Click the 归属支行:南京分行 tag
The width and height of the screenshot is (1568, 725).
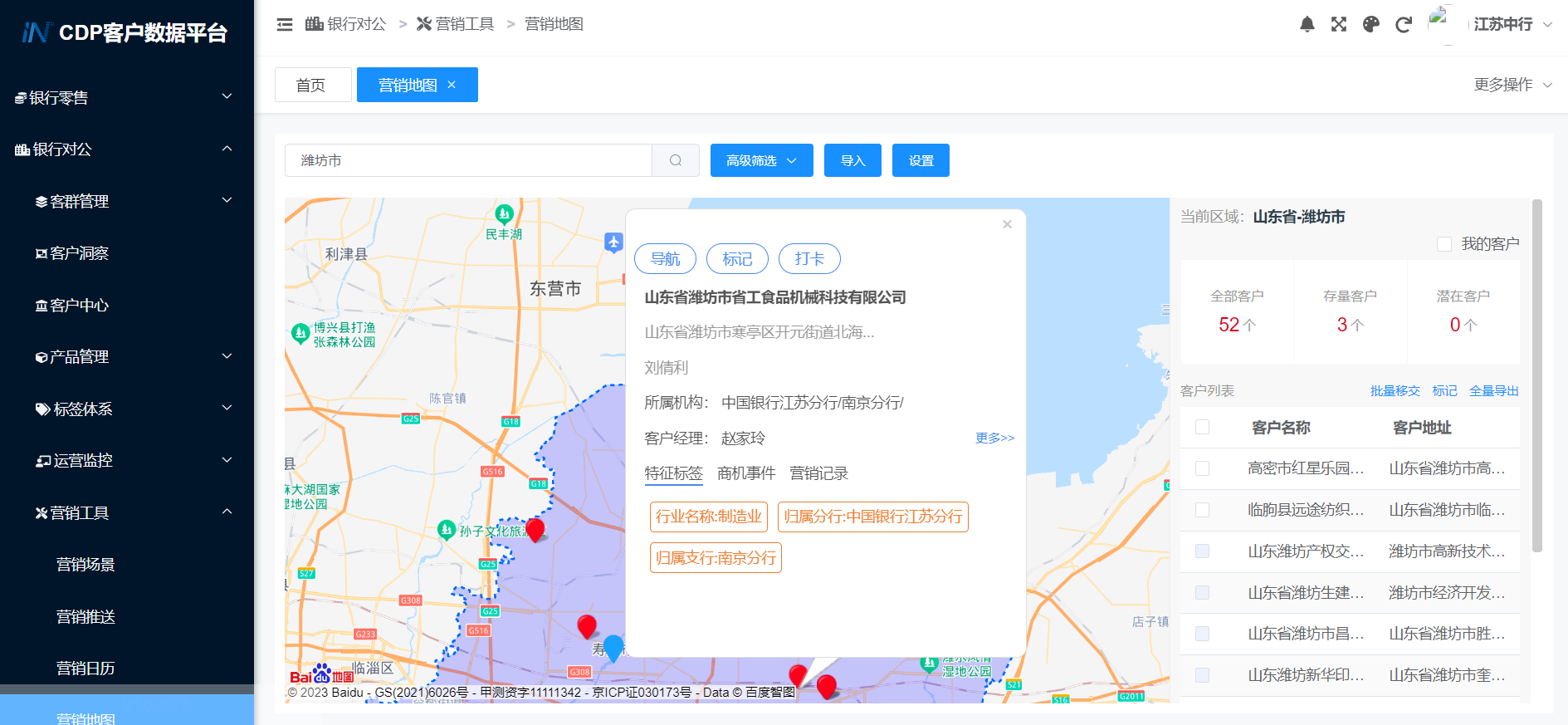point(716,558)
